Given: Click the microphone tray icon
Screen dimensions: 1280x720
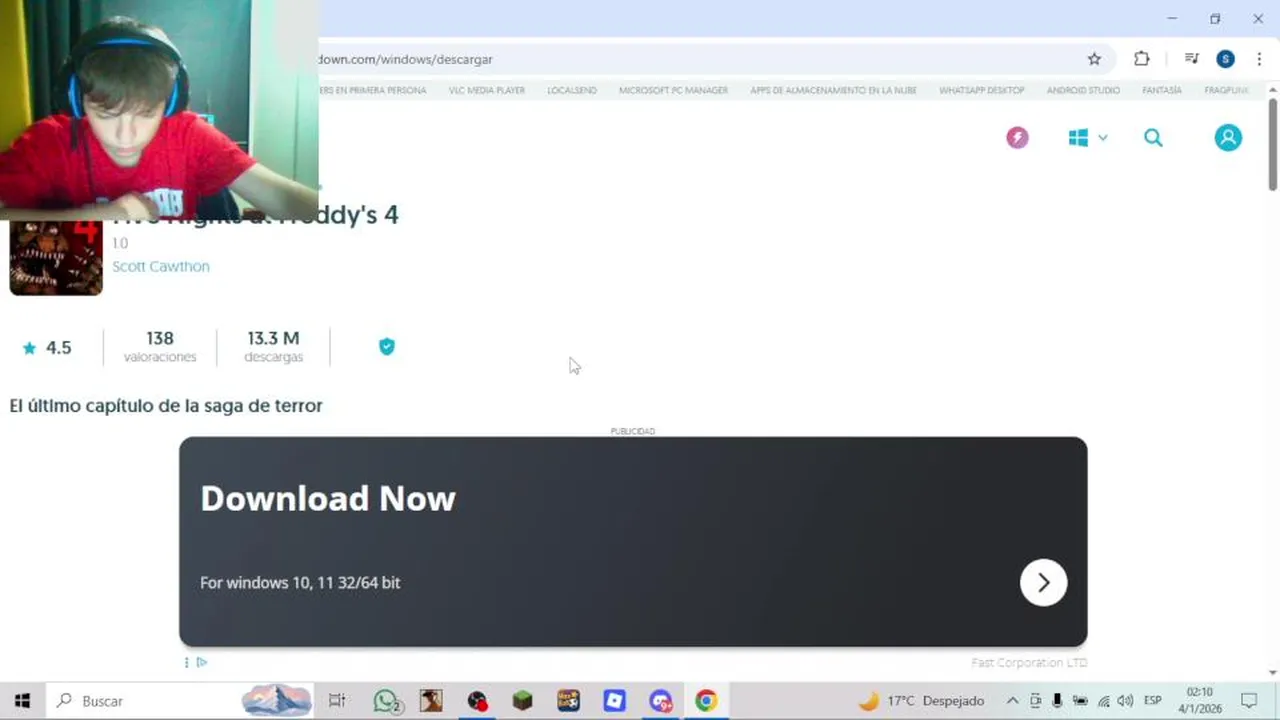Looking at the screenshot, I should point(1057,701).
